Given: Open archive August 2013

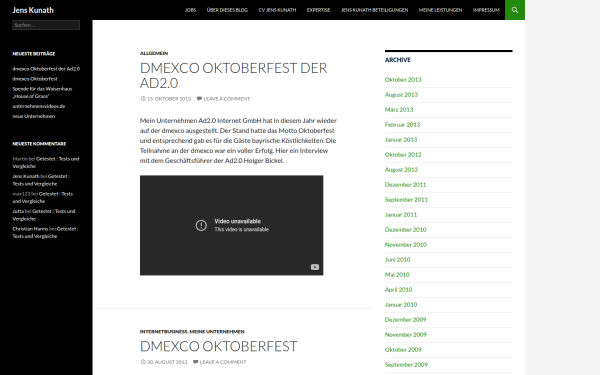Looking at the screenshot, I should pos(401,95).
